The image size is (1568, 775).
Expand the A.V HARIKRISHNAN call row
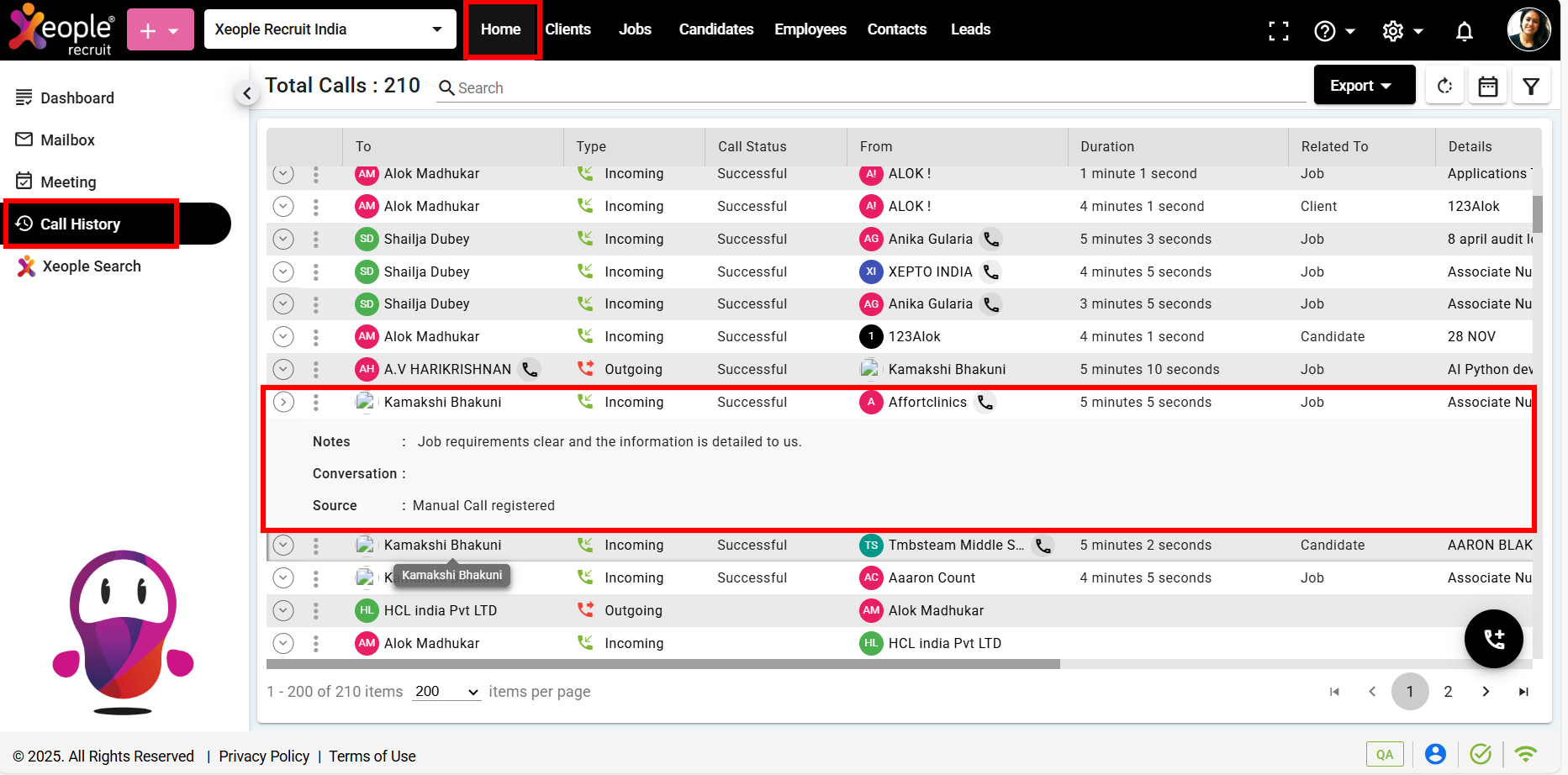click(x=283, y=370)
